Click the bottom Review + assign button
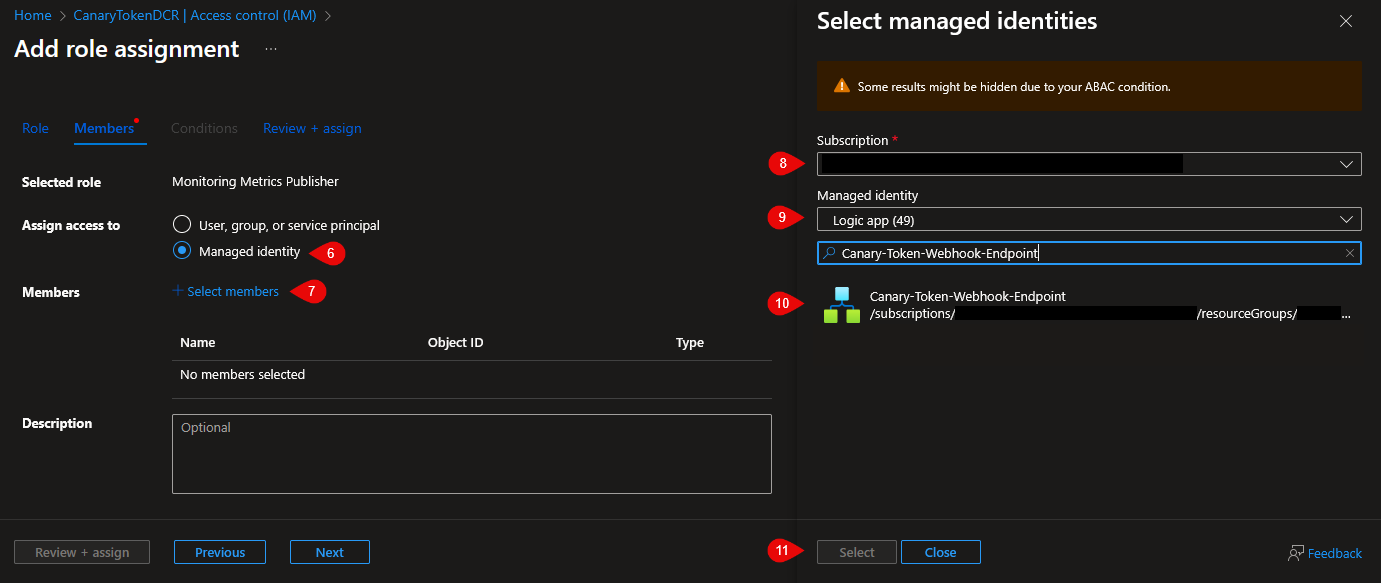This screenshot has height=583, width=1381. click(82, 552)
